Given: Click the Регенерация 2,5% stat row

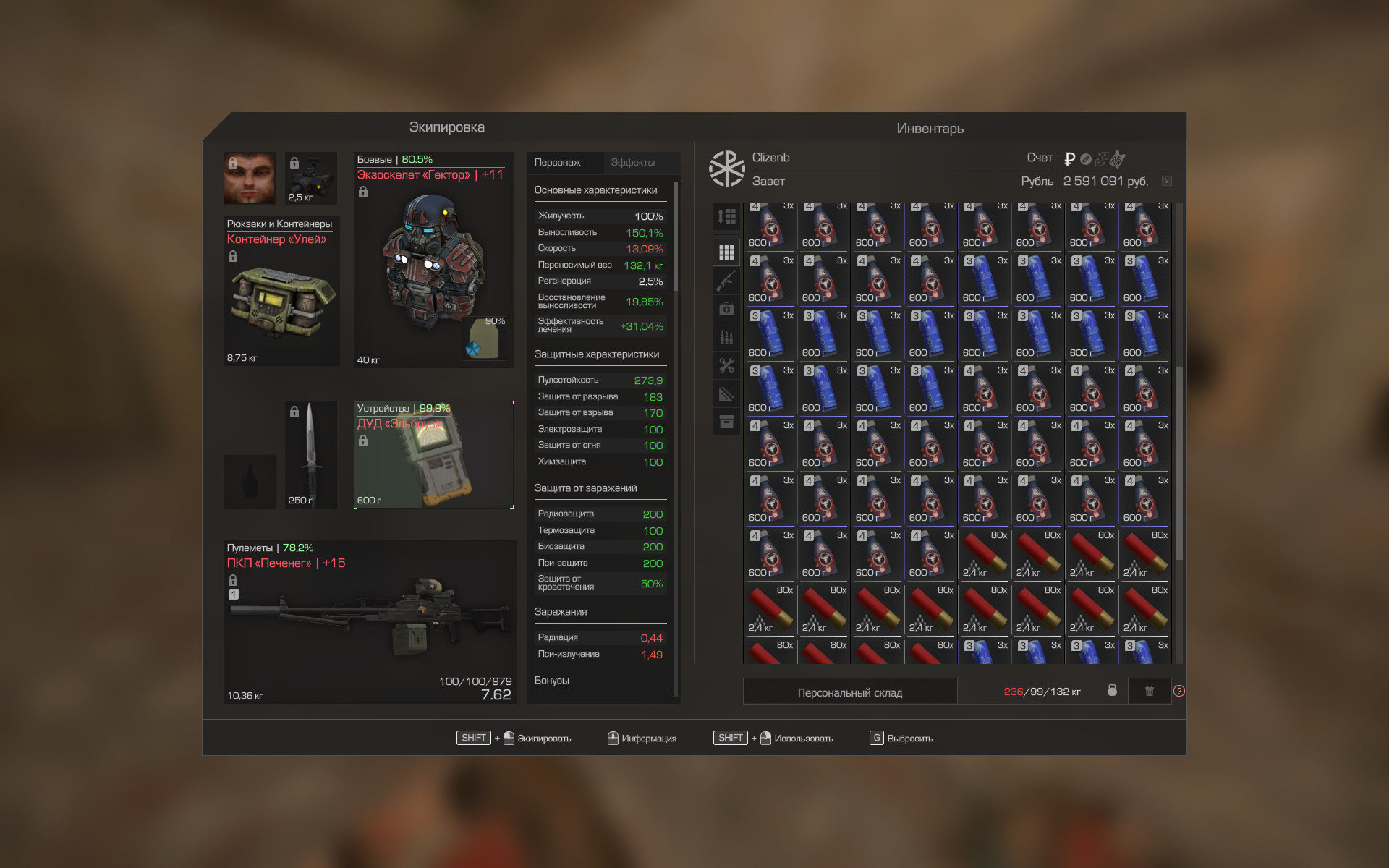Looking at the screenshot, I should click(600, 281).
